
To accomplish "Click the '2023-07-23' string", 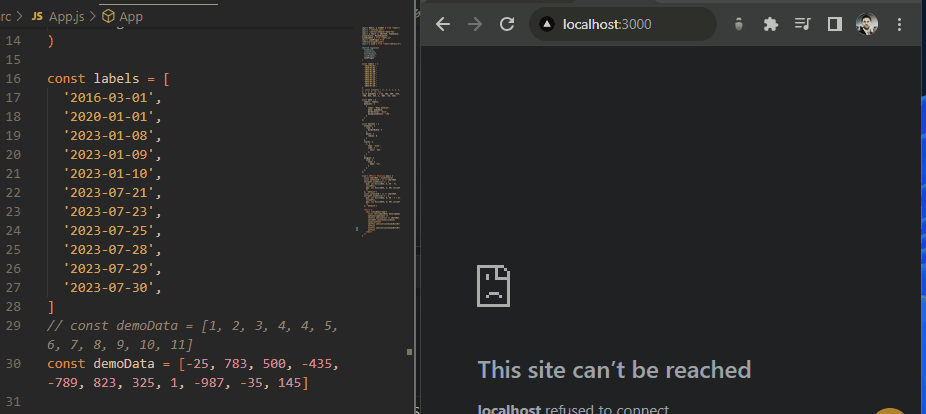I will click(109, 211).
